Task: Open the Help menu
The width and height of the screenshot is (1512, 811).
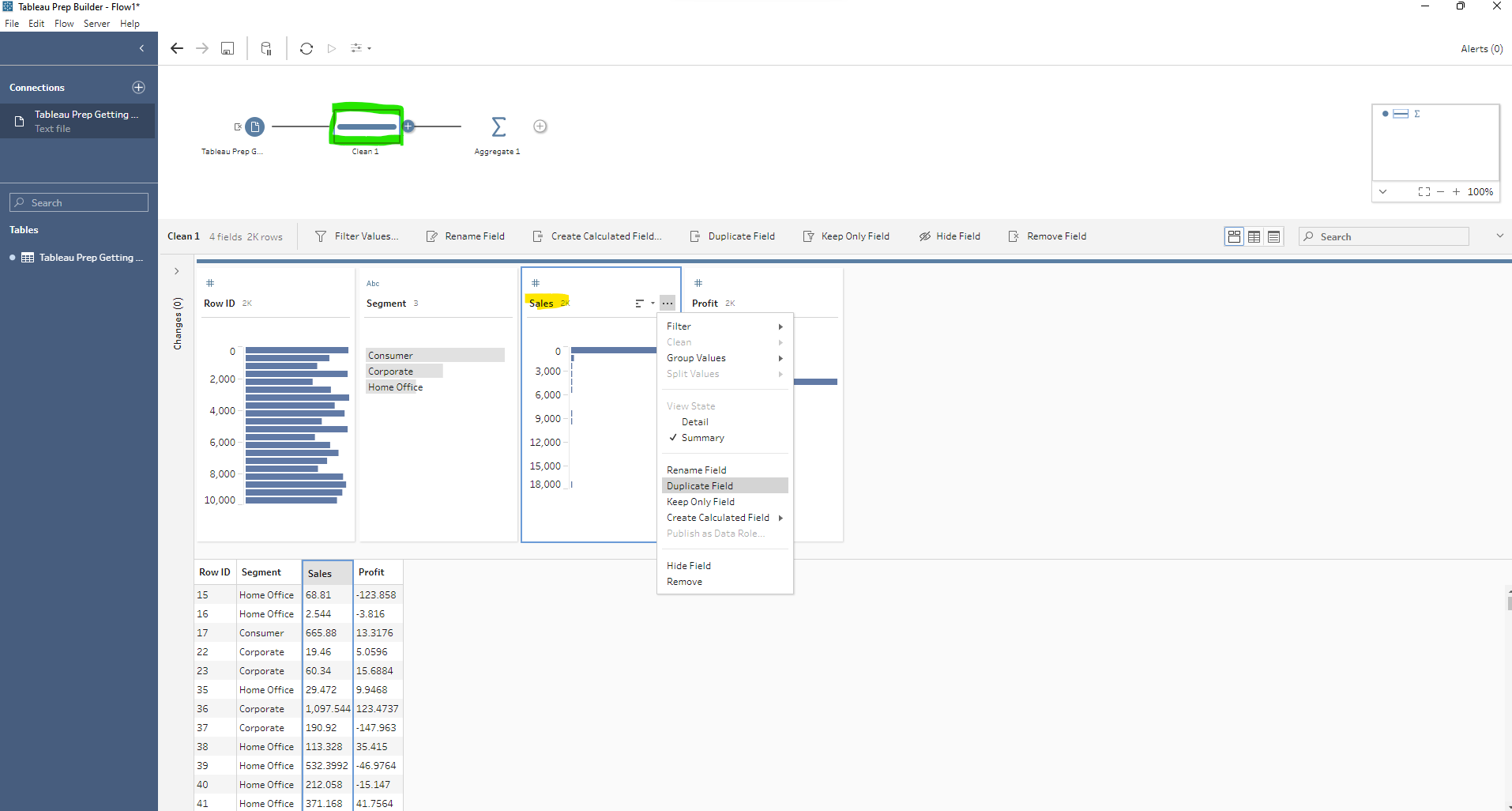Action: (130, 24)
